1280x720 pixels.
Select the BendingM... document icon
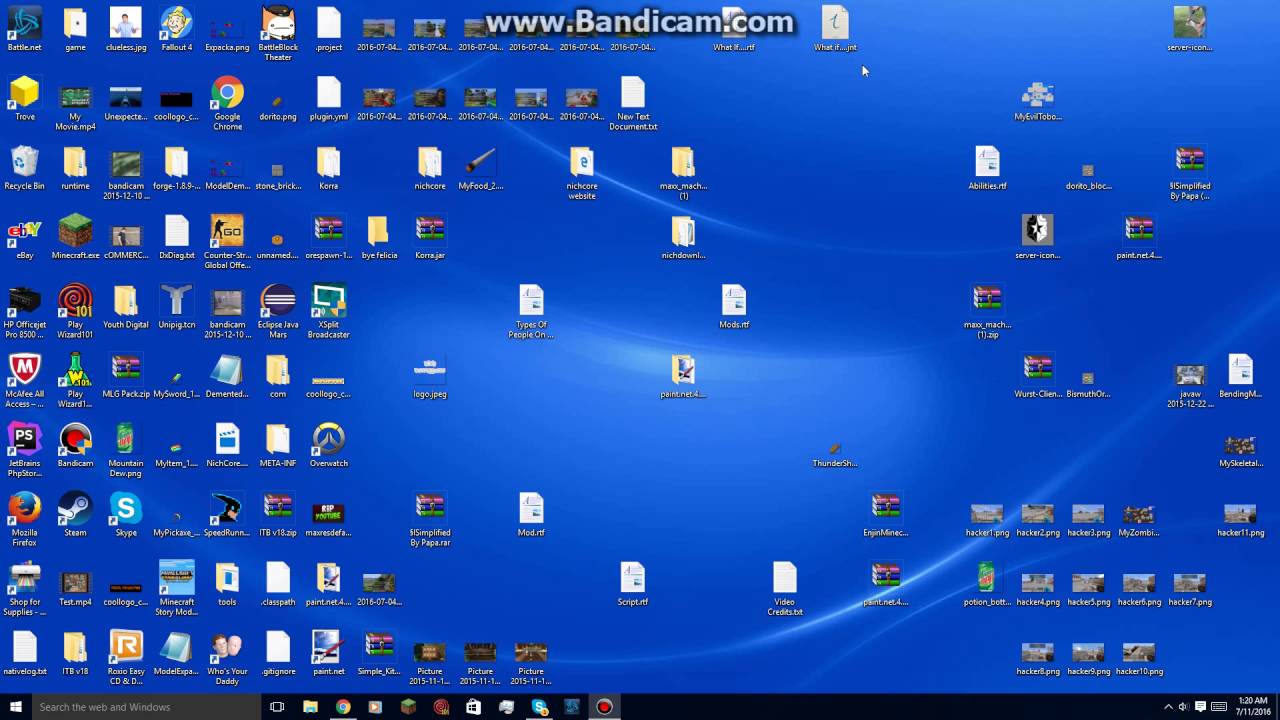[x=1240, y=375]
